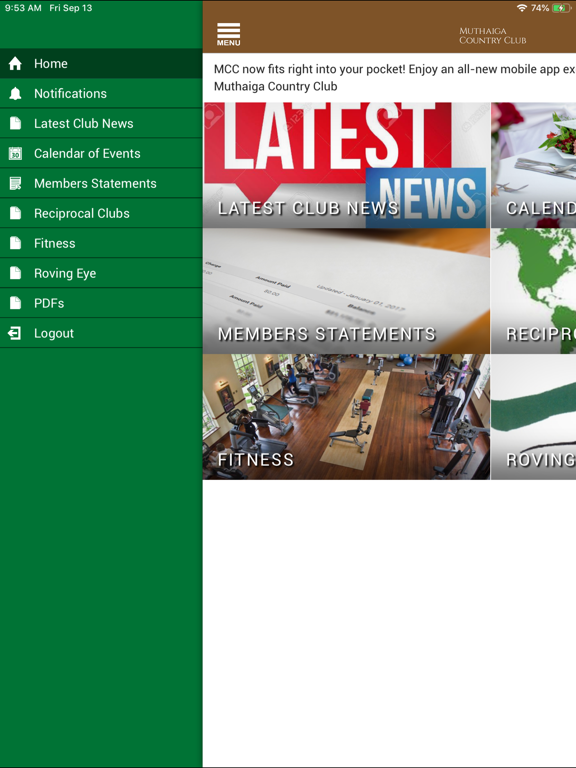Tap the Wi-Fi status icon
Viewport: 576px width, 768px height.
coord(522,8)
